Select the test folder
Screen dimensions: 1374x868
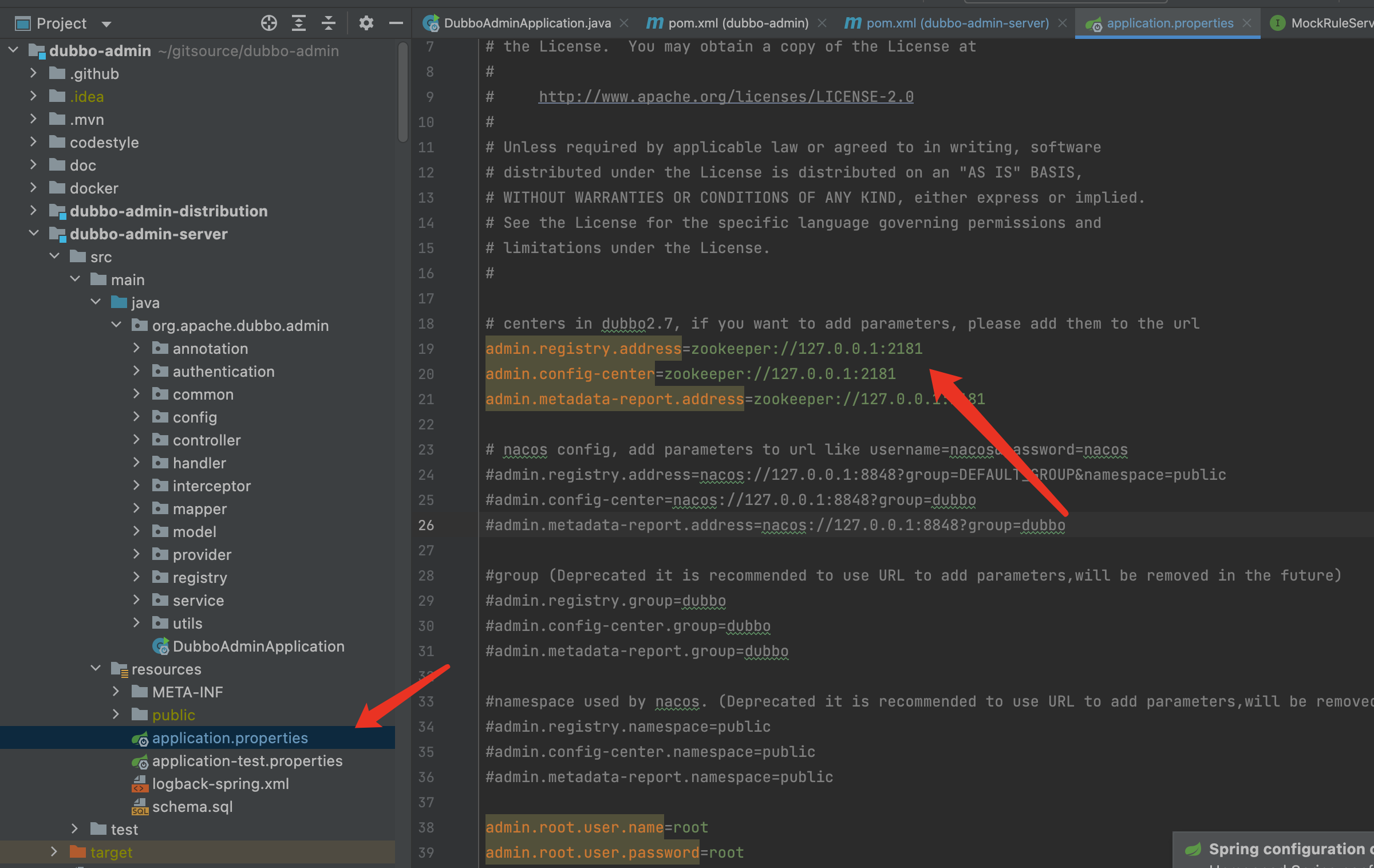(x=124, y=829)
